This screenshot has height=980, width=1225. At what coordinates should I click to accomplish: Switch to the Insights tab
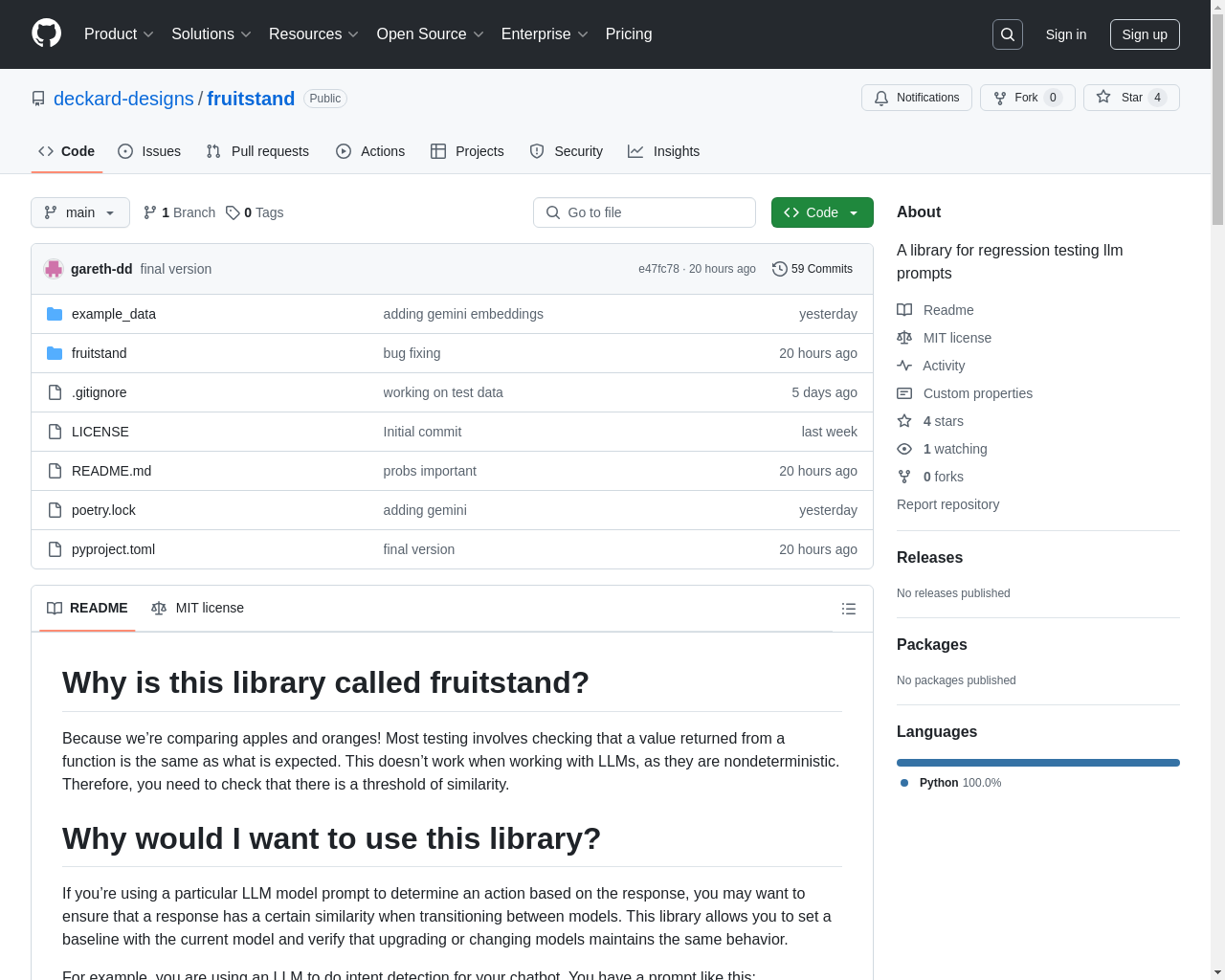click(664, 151)
